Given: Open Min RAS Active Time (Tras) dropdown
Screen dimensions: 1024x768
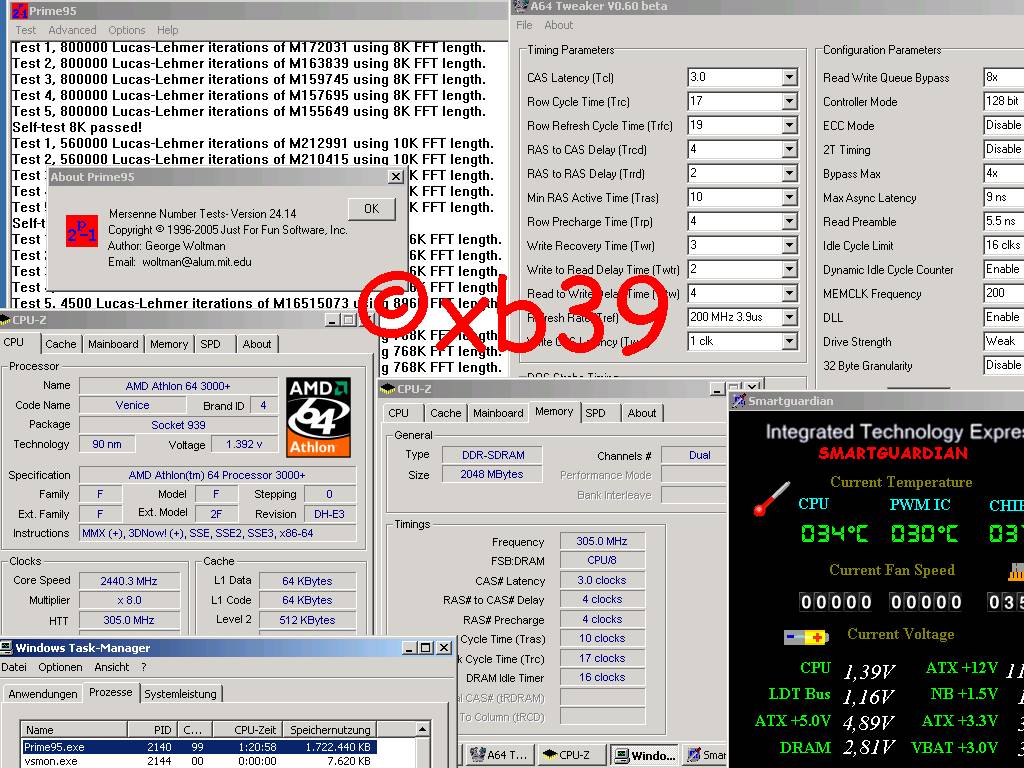Looking at the screenshot, I should click(790, 197).
